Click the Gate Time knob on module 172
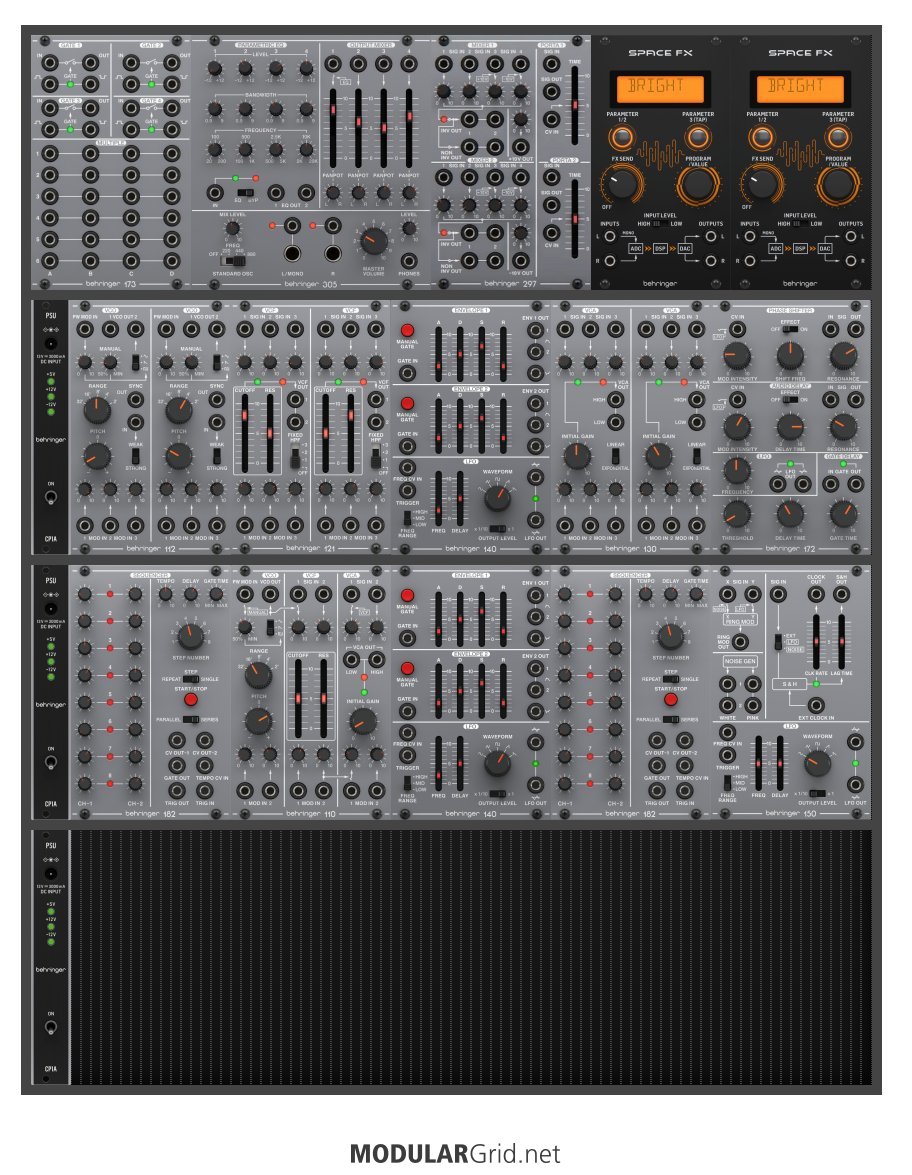 (843, 514)
